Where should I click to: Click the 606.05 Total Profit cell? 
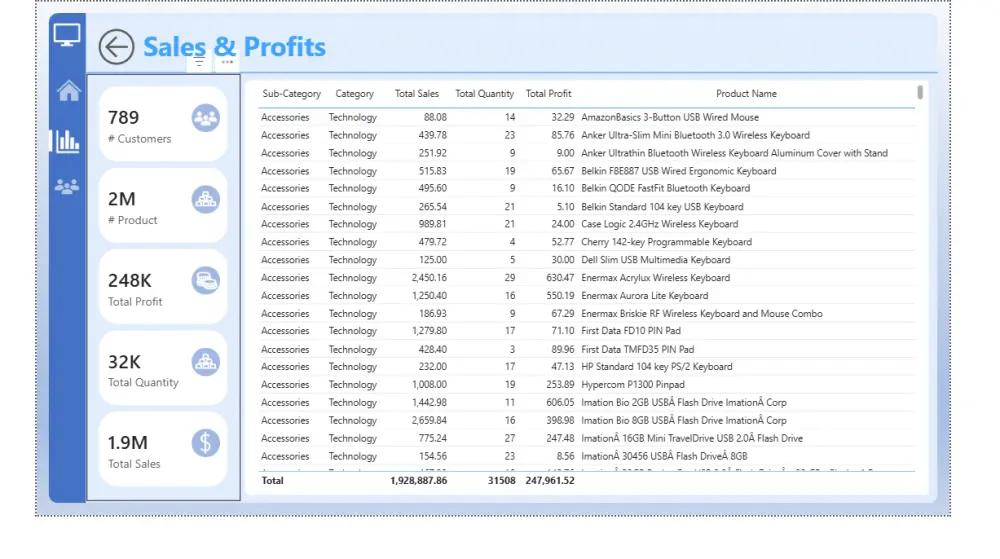point(560,402)
